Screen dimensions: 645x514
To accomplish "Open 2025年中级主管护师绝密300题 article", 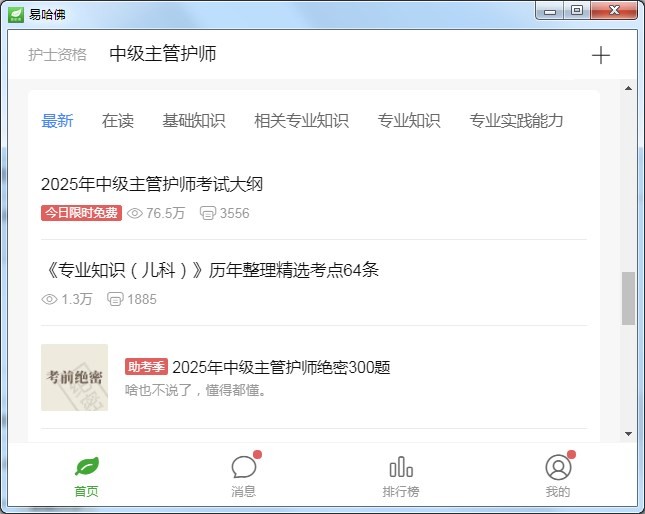I will click(x=281, y=367).
